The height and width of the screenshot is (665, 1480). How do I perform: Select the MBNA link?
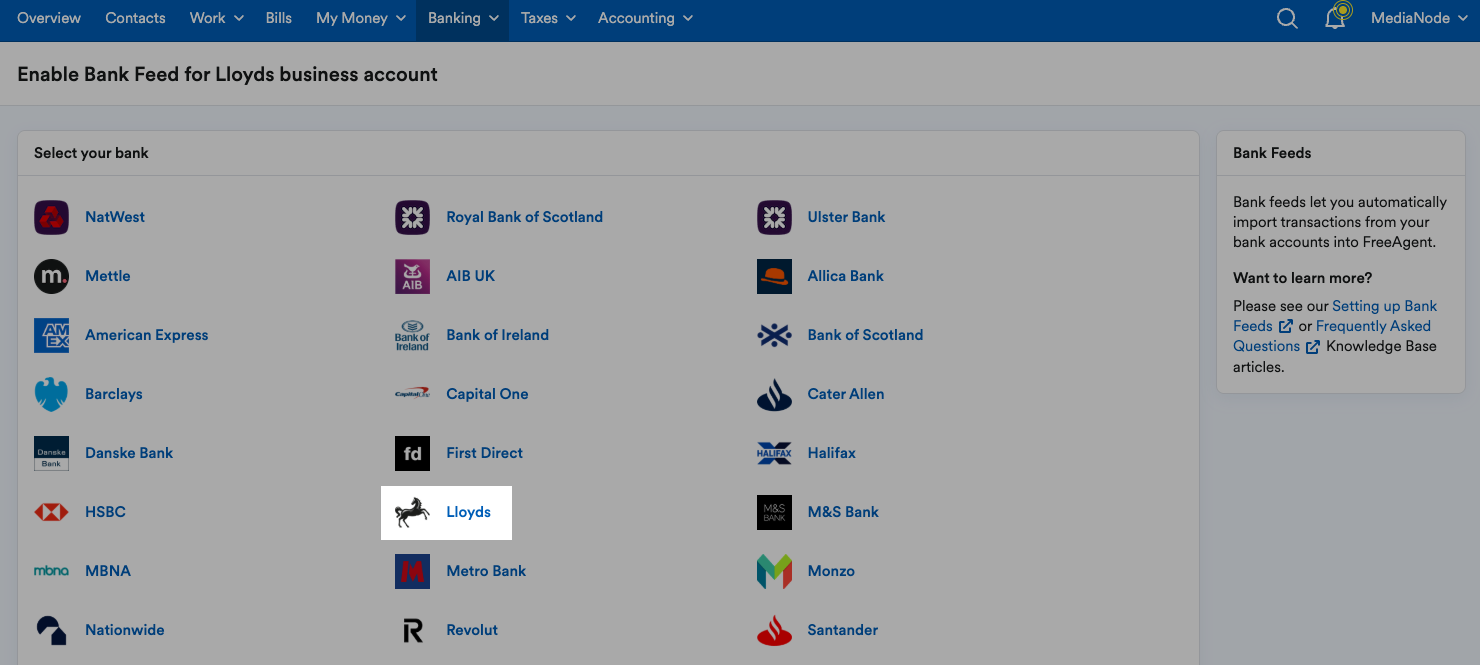click(108, 571)
